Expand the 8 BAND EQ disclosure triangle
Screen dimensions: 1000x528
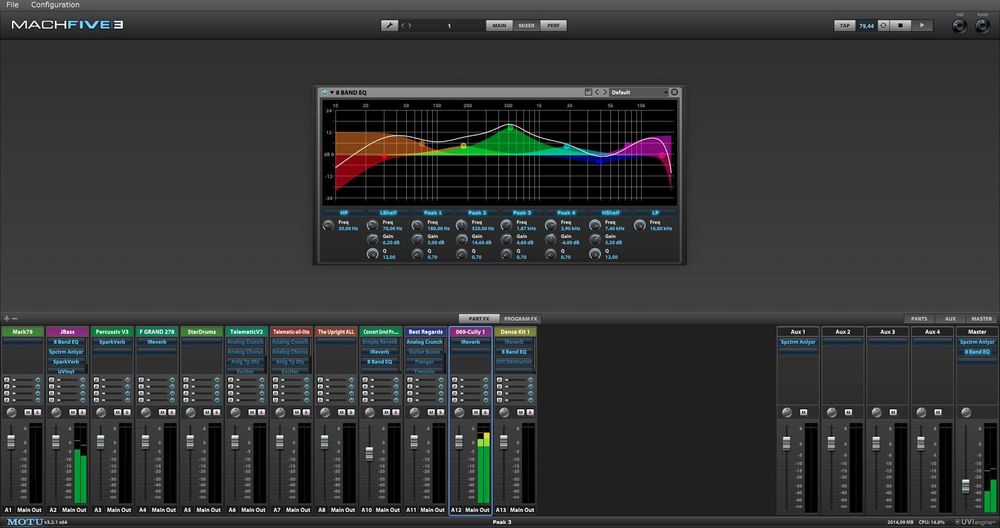(332, 92)
